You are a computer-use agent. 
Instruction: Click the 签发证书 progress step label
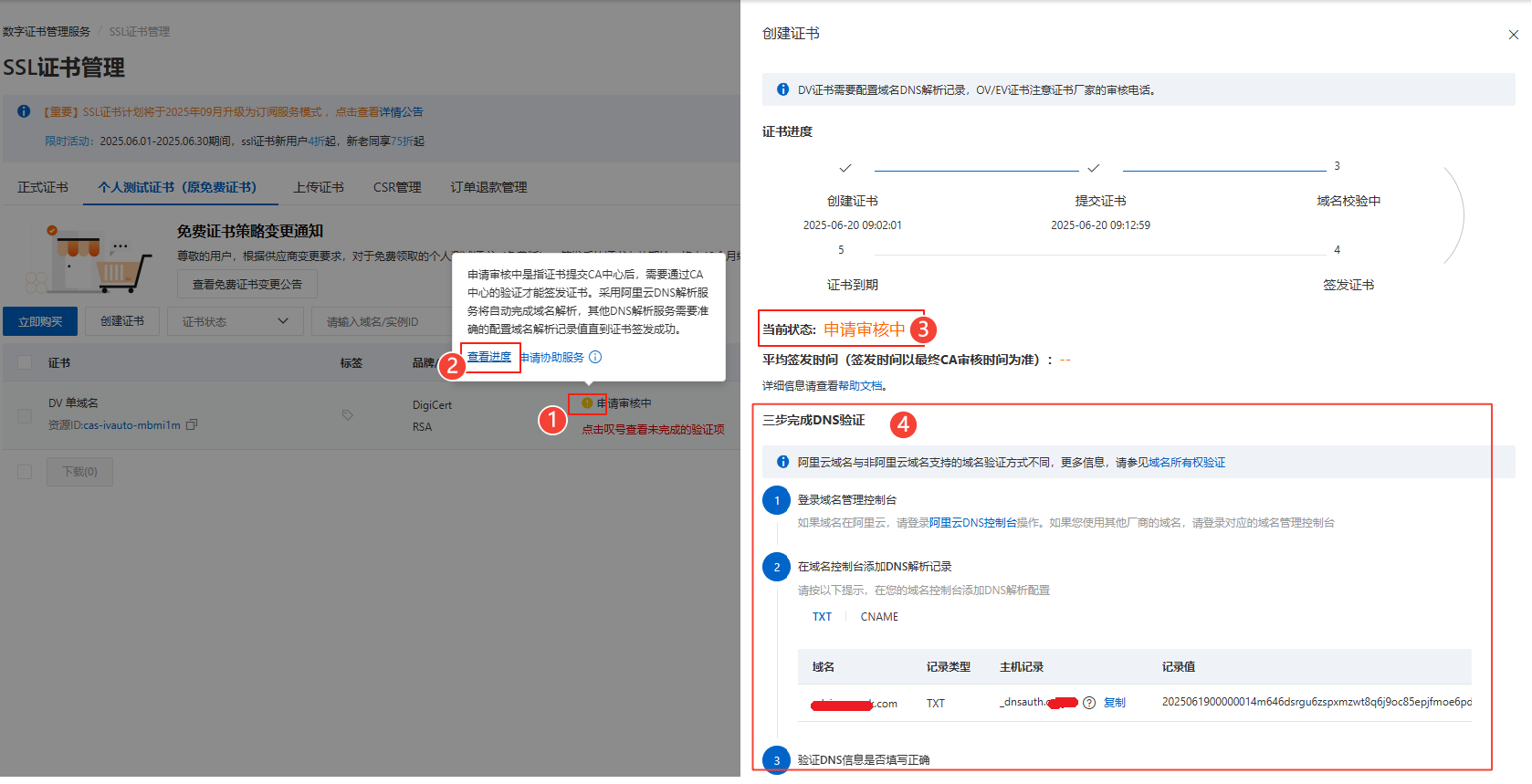[x=1348, y=285]
